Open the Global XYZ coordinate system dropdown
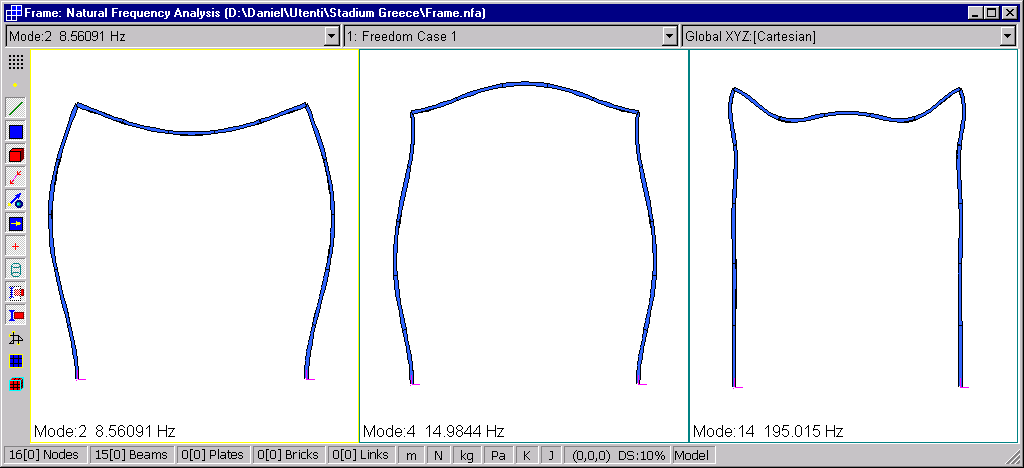This screenshot has height=468, width=1024. (x=1008, y=37)
